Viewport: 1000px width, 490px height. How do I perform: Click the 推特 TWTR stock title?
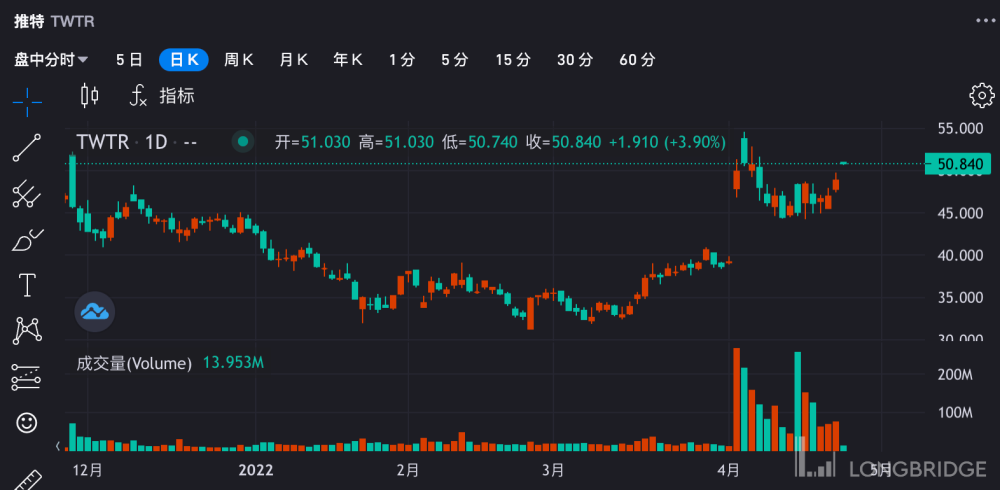click(54, 21)
